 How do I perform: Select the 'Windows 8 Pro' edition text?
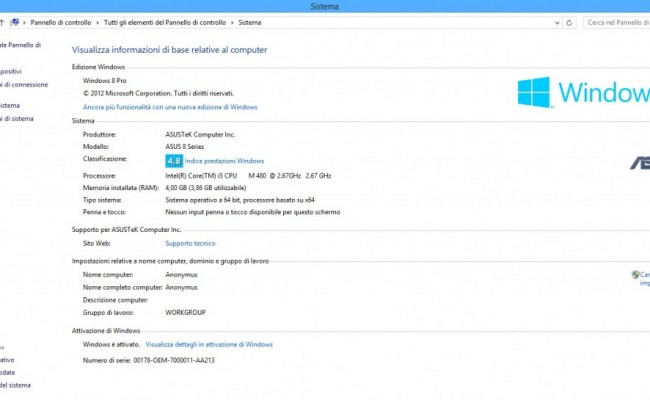click(x=104, y=81)
